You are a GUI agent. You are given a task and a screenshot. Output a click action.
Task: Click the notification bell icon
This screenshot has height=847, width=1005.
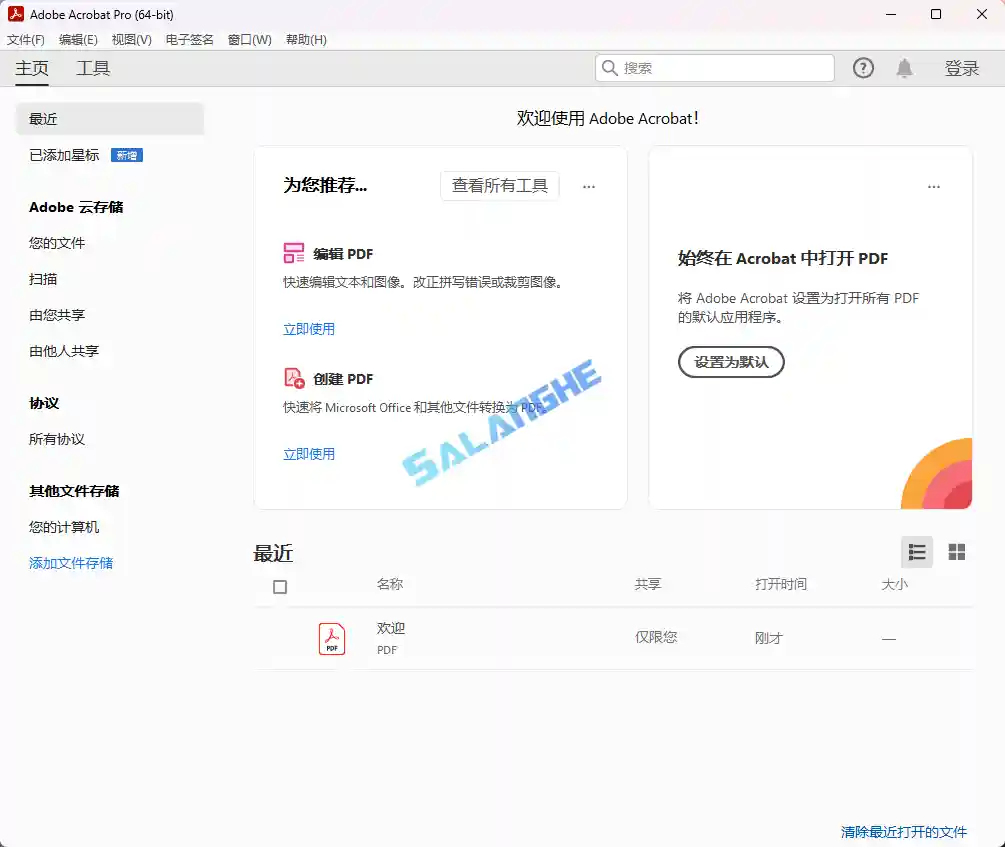tap(904, 67)
